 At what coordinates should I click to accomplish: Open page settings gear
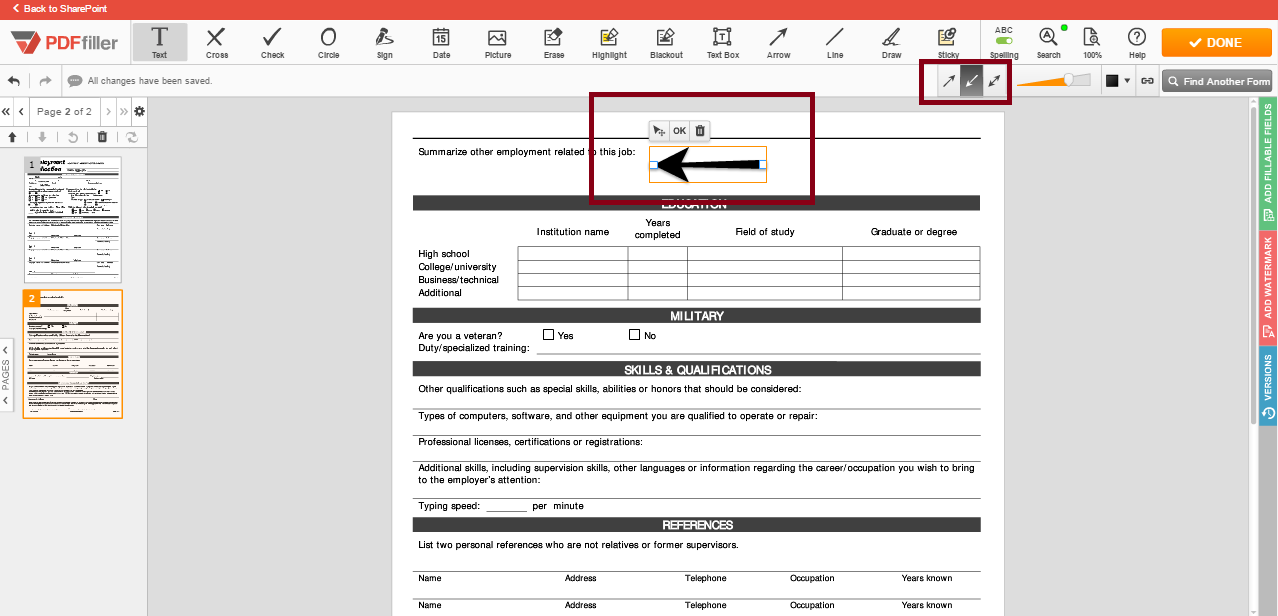[x=139, y=111]
